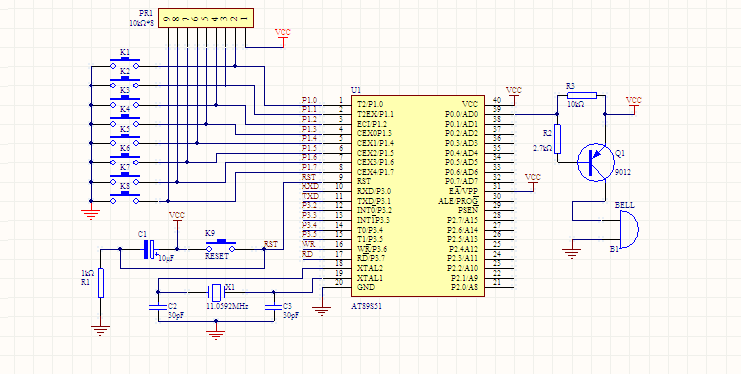Click the P1.0 net label at pin 1
This screenshot has height=374, width=741.
coord(309,100)
